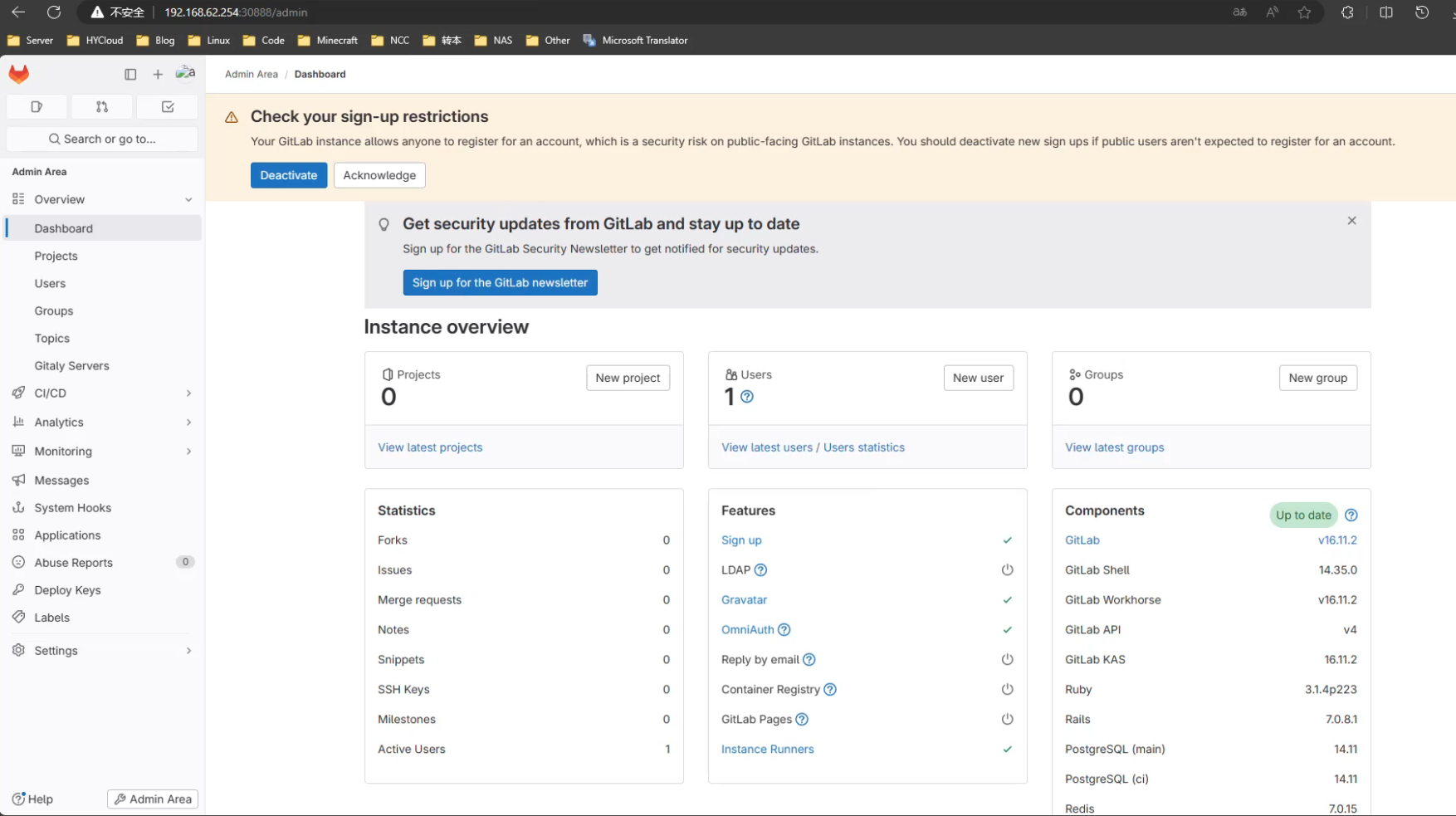Dismiss the security newsletter banner

1351,221
